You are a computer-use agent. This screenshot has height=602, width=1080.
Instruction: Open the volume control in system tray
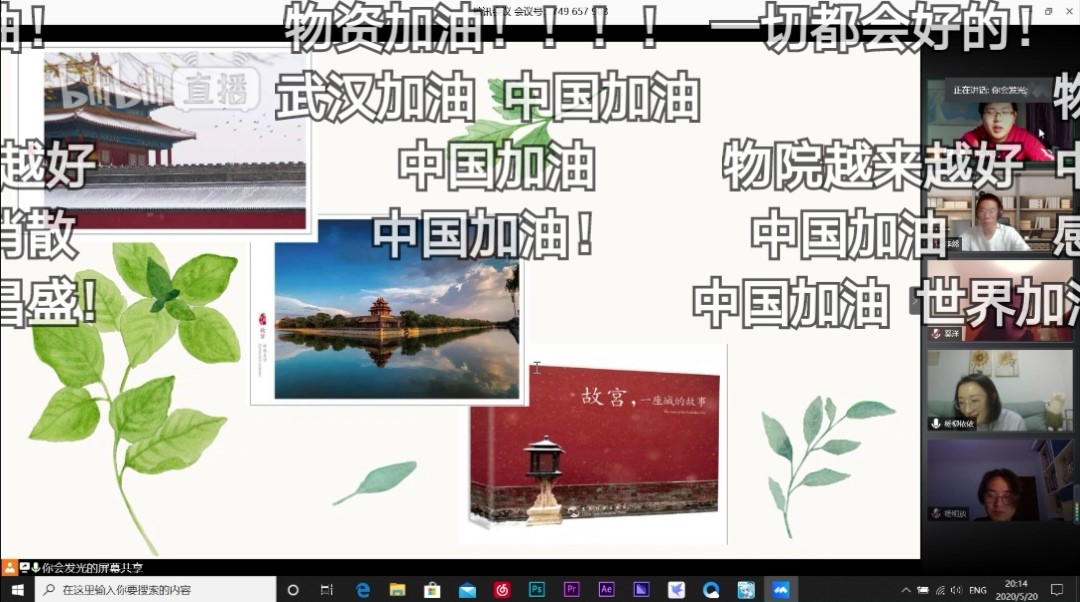click(x=956, y=590)
